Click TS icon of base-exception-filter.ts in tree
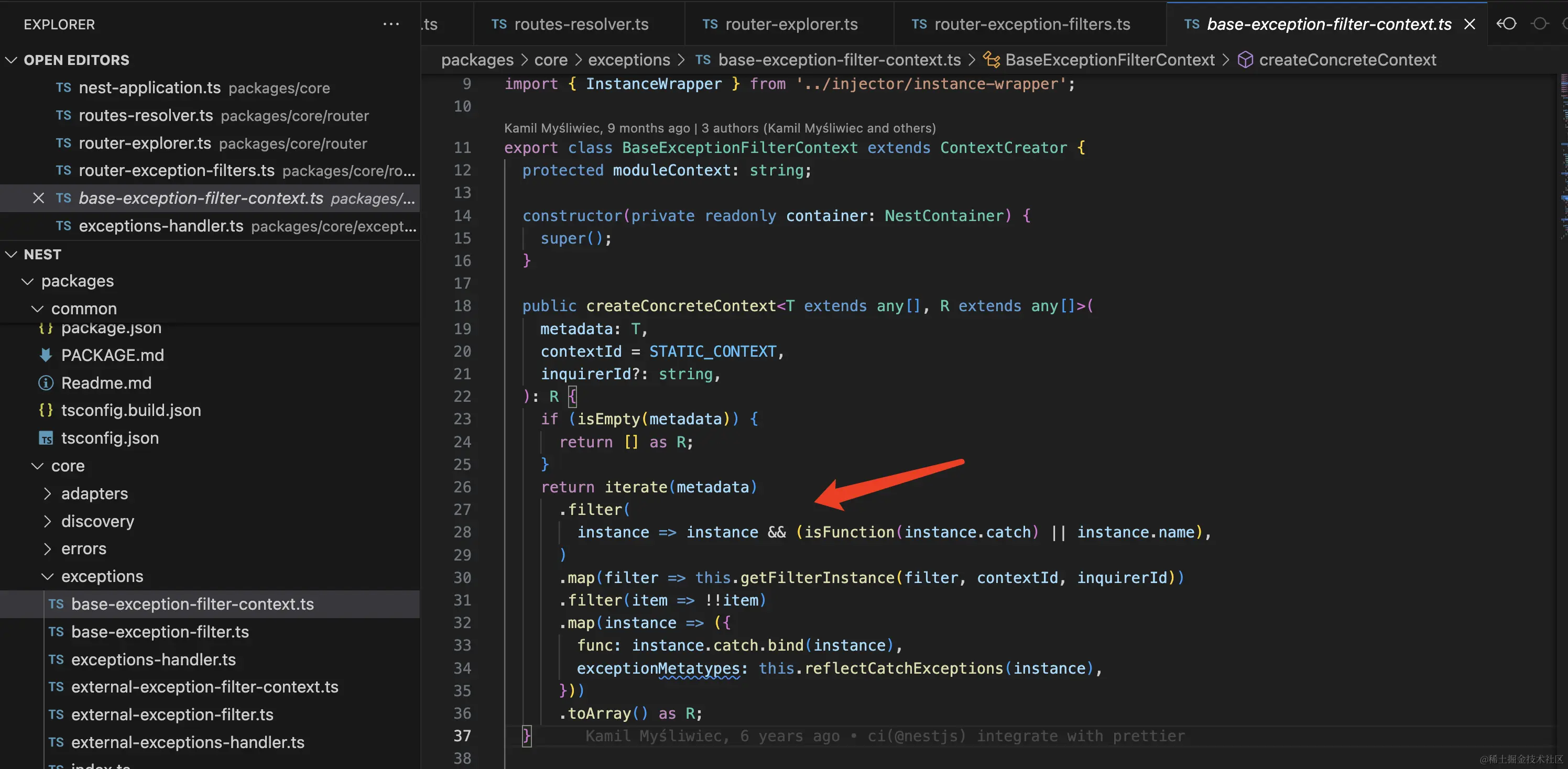This screenshot has width=1568, height=769. (x=56, y=632)
